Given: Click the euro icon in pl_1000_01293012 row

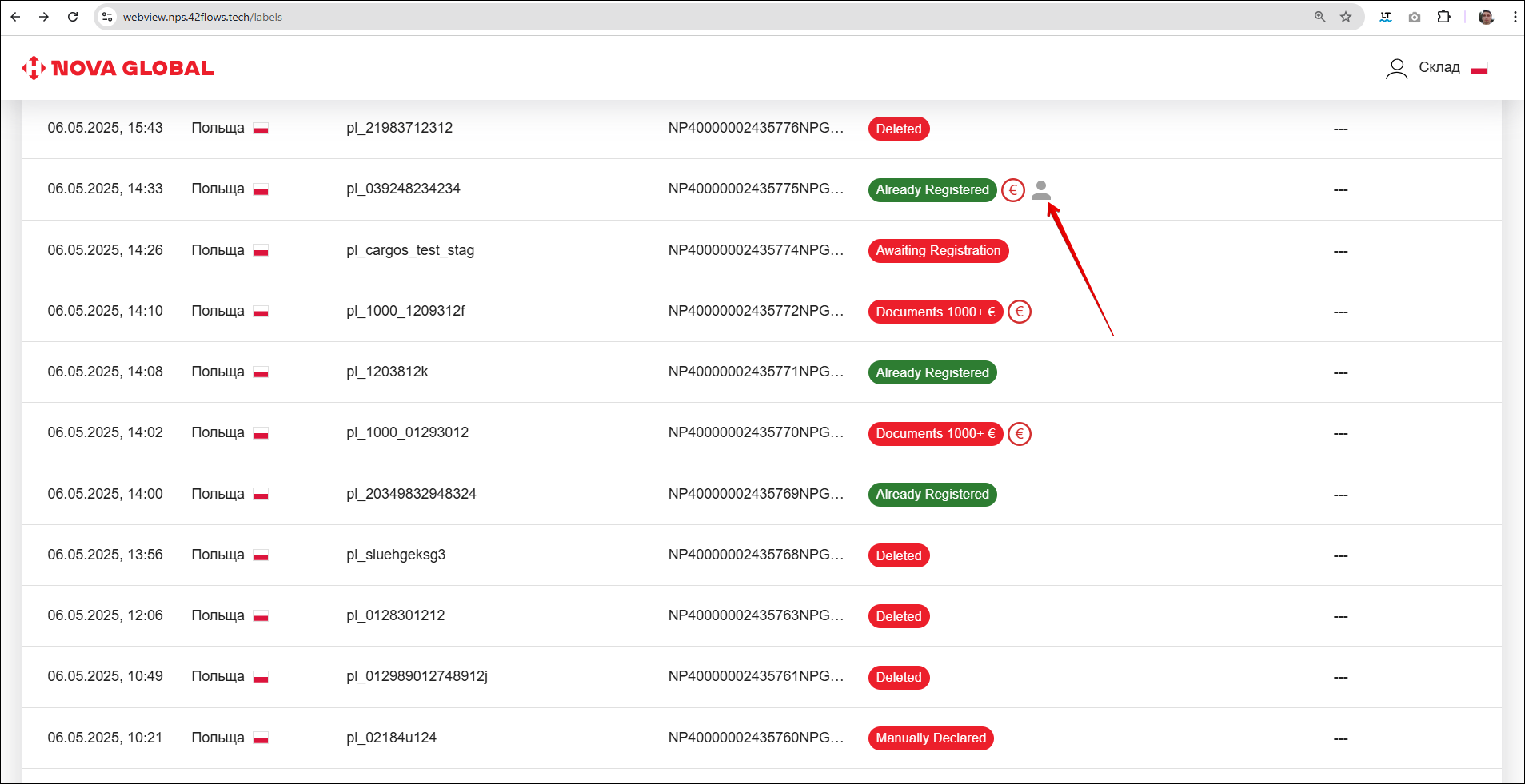Looking at the screenshot, I should (1020, 434).
